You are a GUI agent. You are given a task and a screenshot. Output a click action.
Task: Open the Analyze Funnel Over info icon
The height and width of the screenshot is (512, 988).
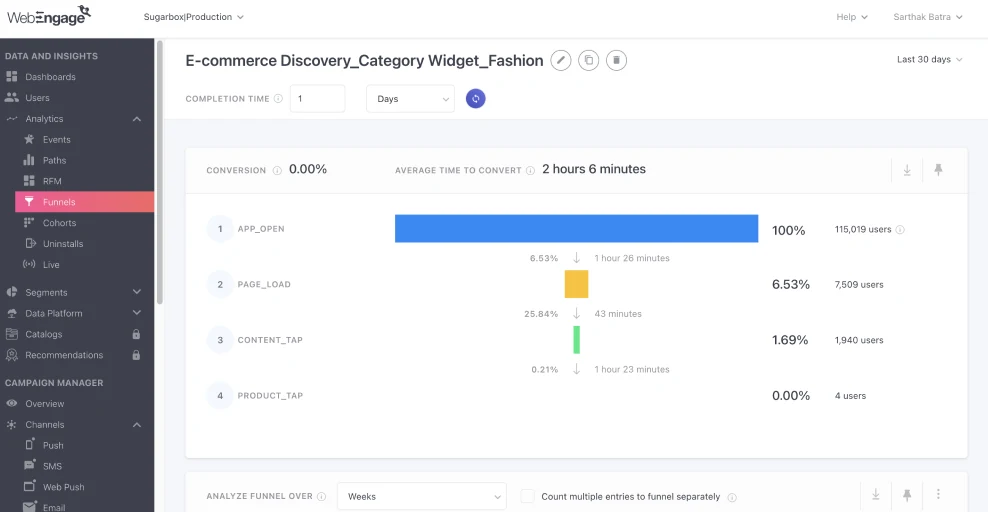click(321, 497)
